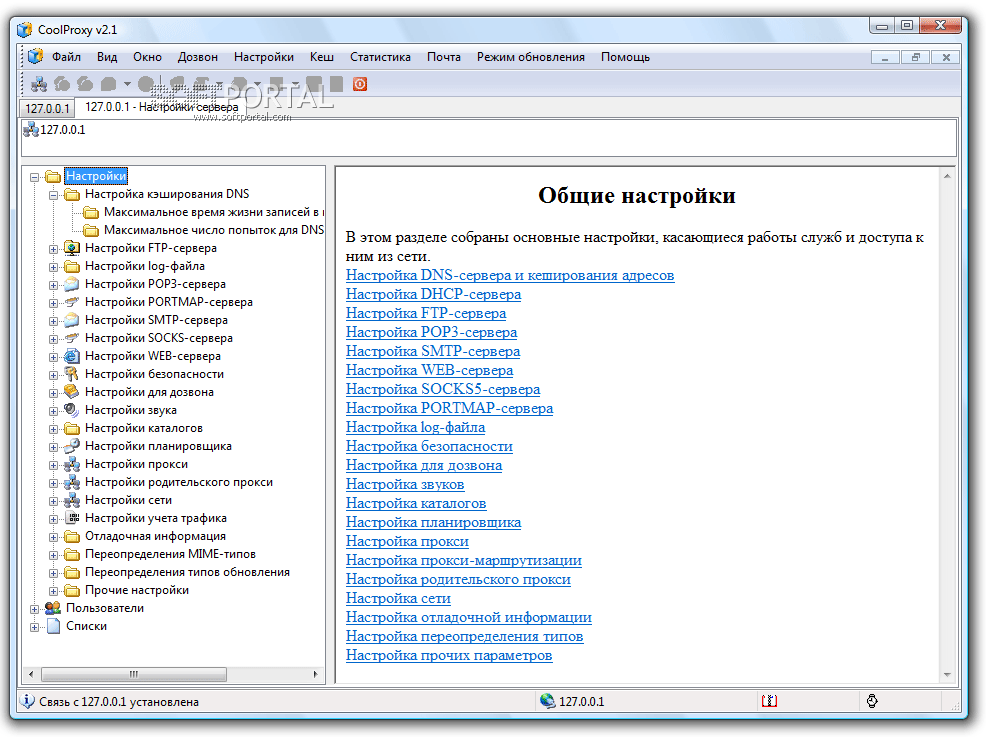Open the Дозвон menu

[x=197, y=57]
